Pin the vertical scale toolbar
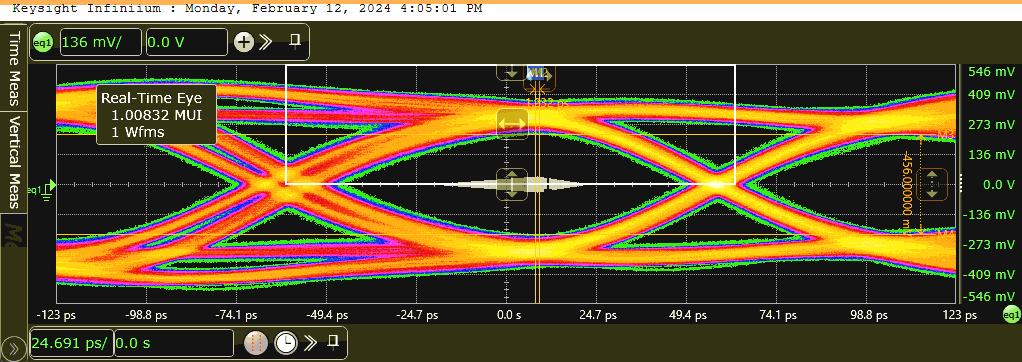The height and width of the screenshot is (362, 1022). click(295, 42)
